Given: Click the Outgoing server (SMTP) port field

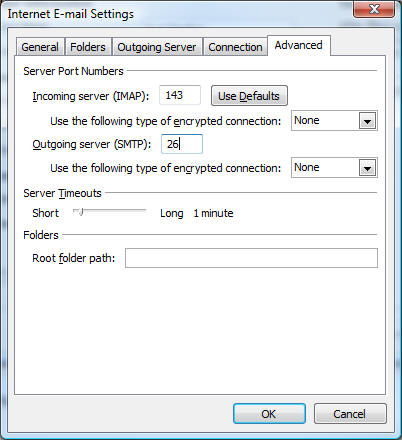Looking at the screenshot, I should 182,144.
